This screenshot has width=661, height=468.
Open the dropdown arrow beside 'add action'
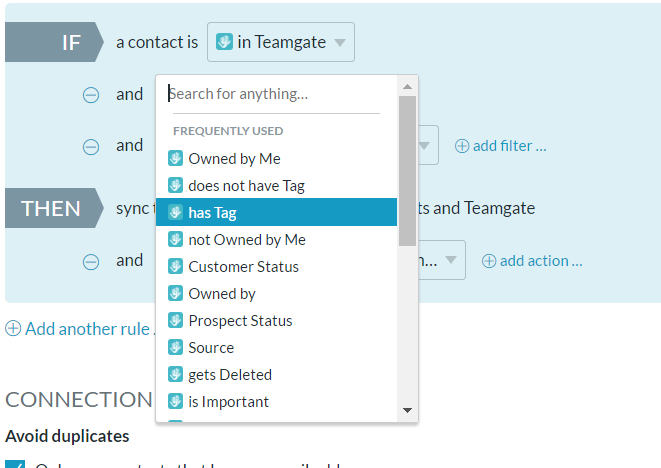coord(451,260)
